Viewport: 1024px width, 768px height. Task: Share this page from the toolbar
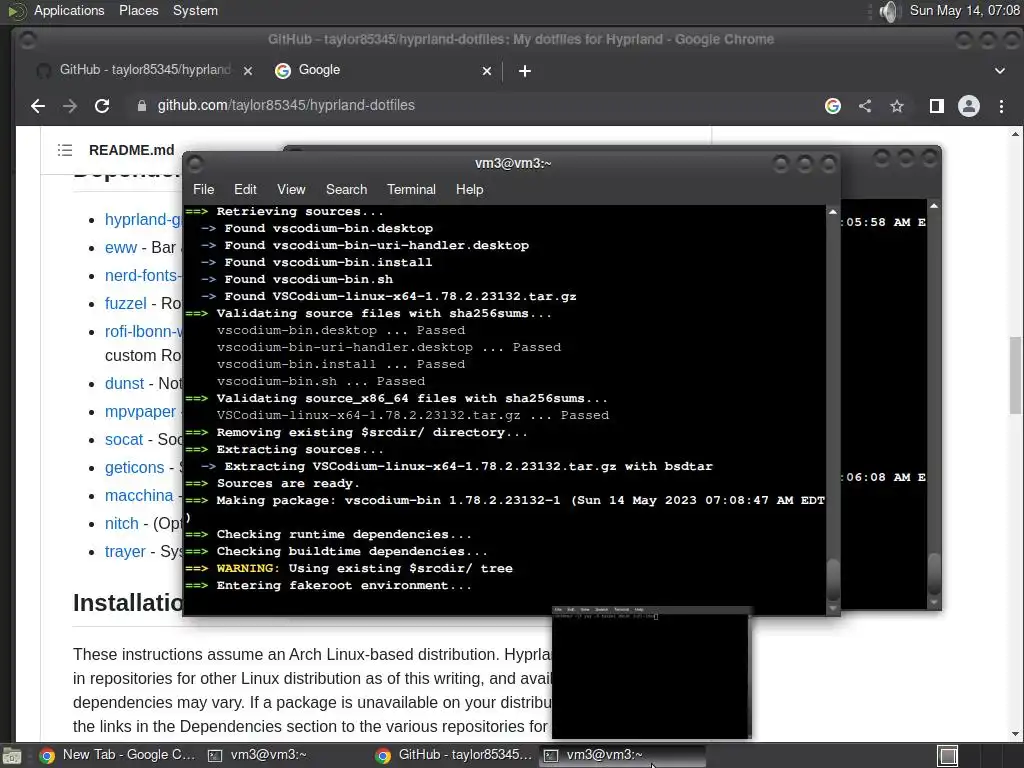pos(865,106)
